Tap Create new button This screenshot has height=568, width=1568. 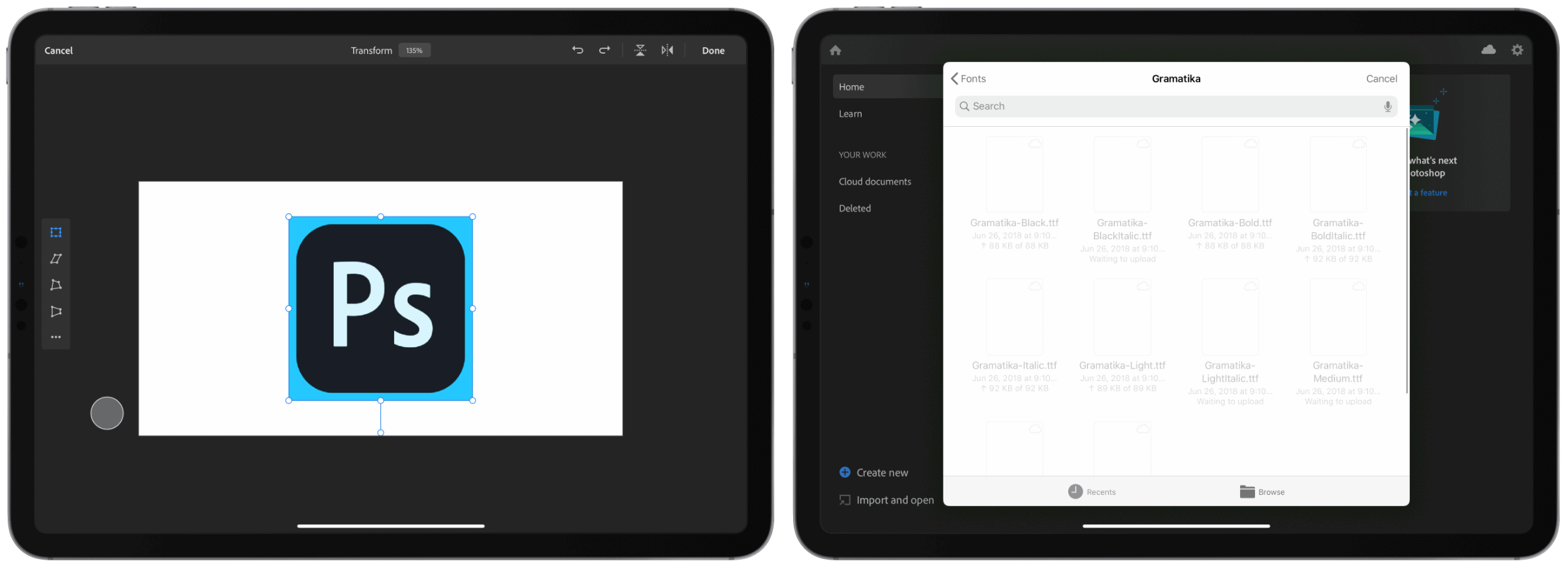pos(874,473)
